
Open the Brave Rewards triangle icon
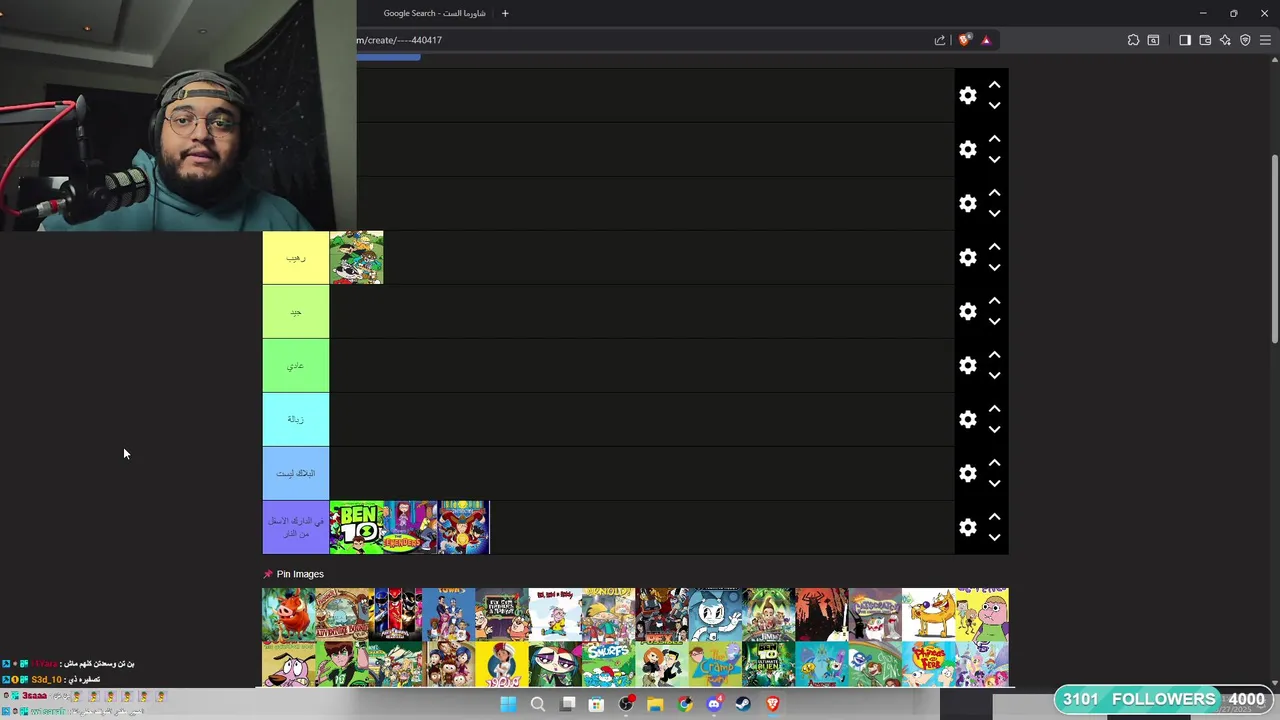986,40
